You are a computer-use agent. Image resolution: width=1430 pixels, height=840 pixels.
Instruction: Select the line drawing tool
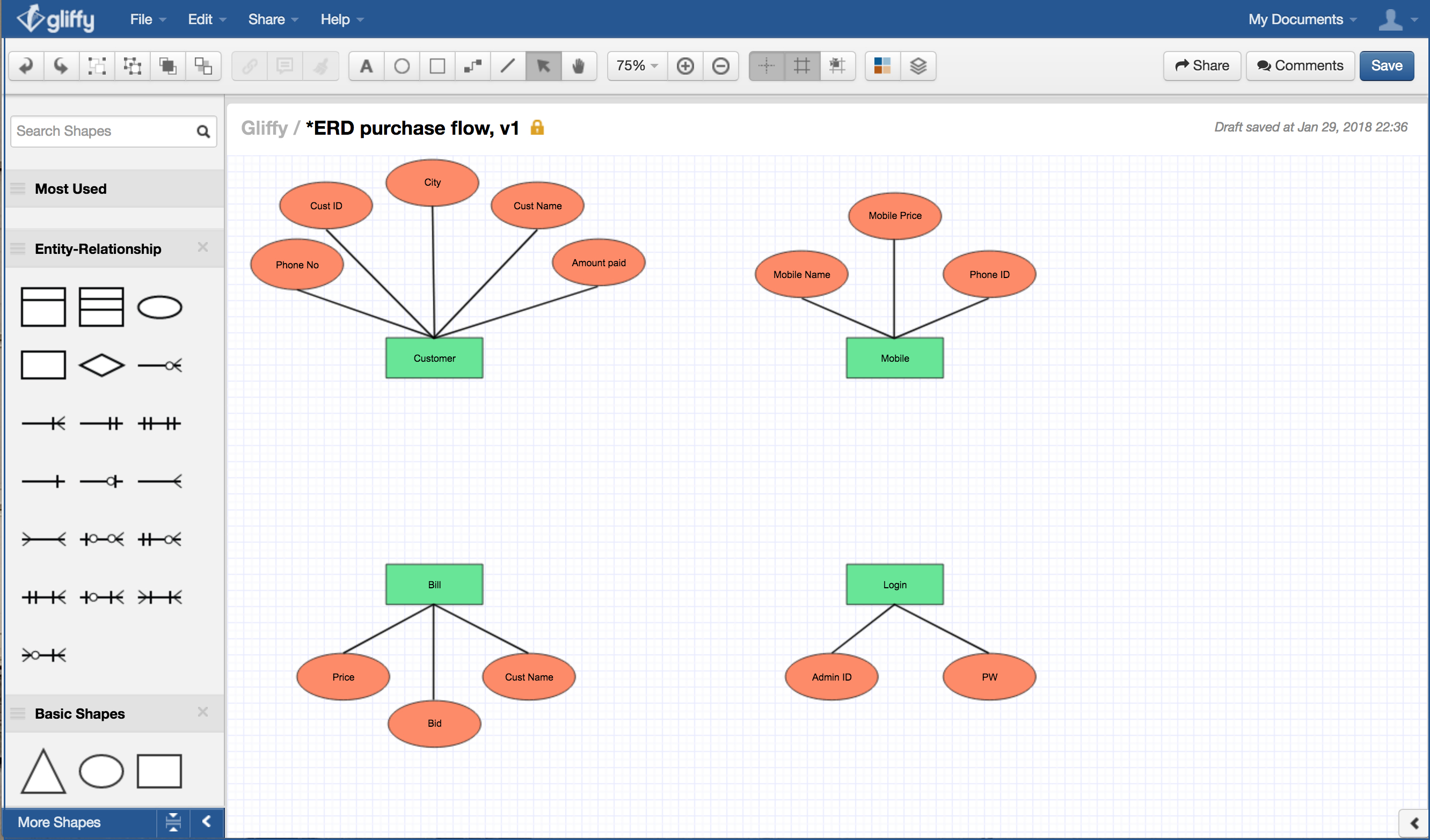[x=510, y=64]
